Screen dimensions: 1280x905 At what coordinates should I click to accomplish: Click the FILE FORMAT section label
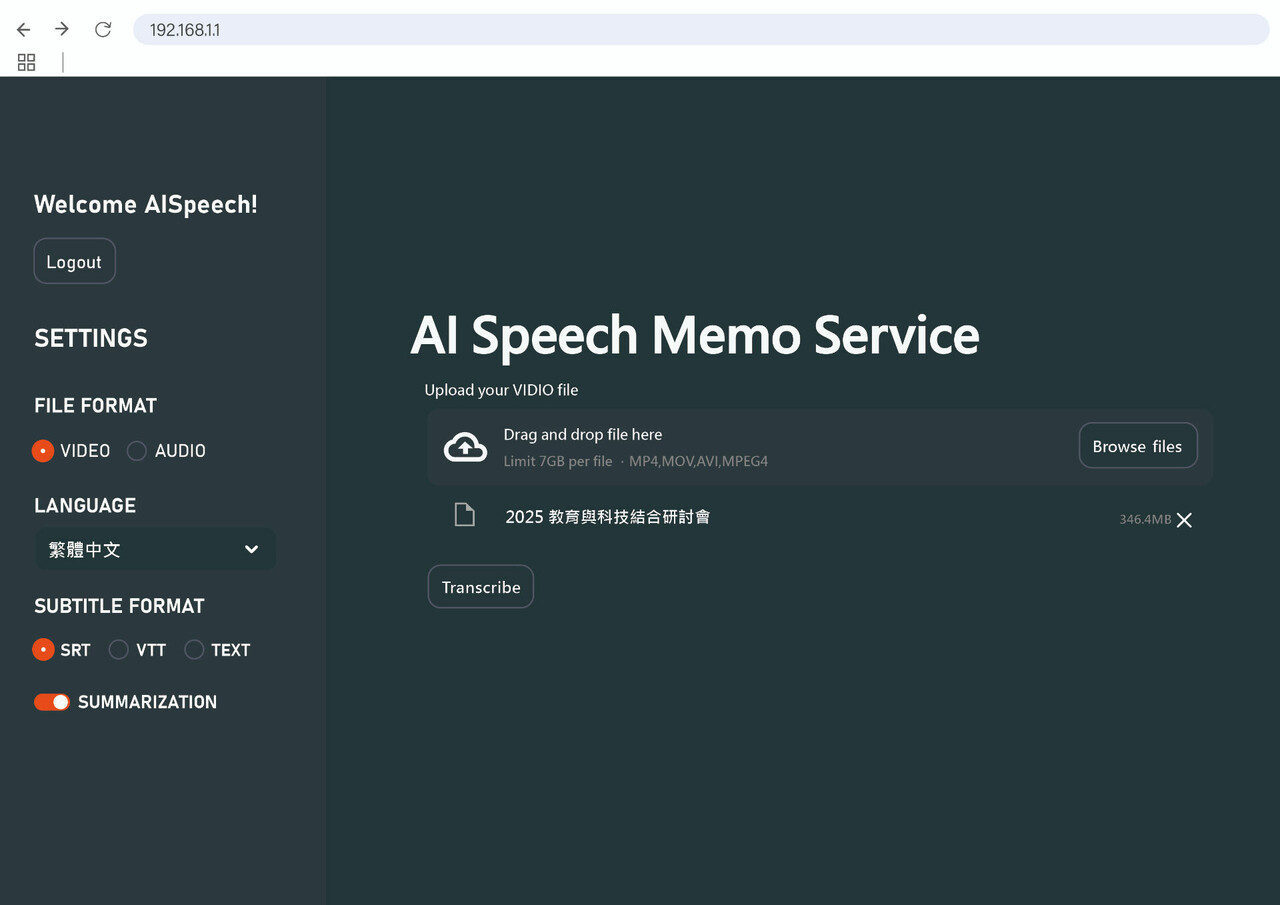click(x=95, y=405)
